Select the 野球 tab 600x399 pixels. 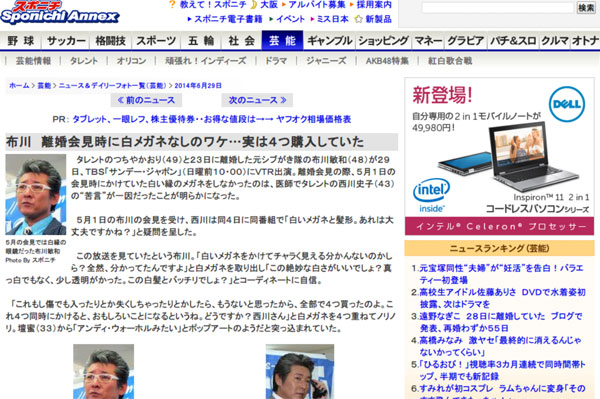(21, 41)
